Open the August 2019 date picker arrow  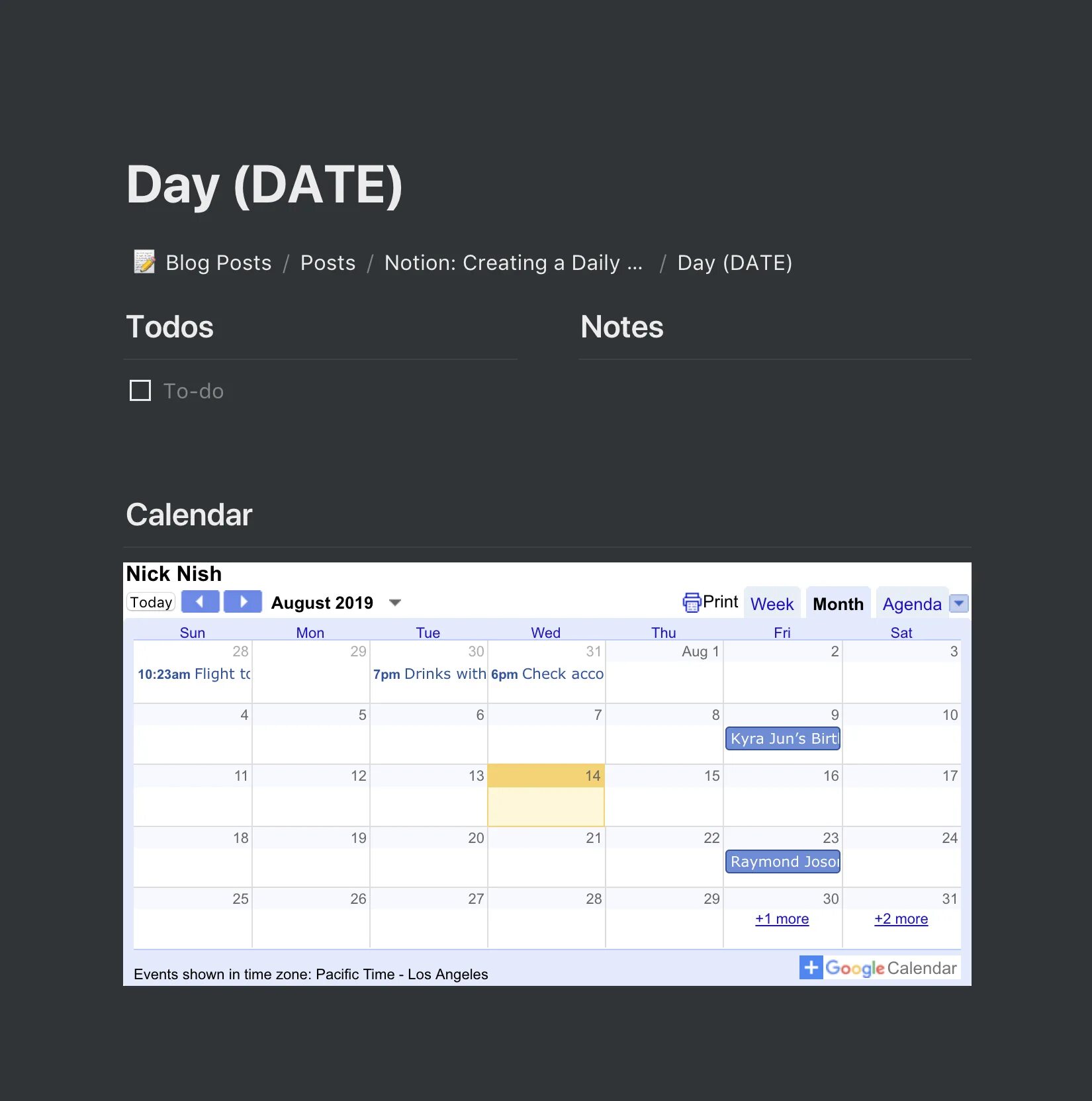(x=395, y=603)
